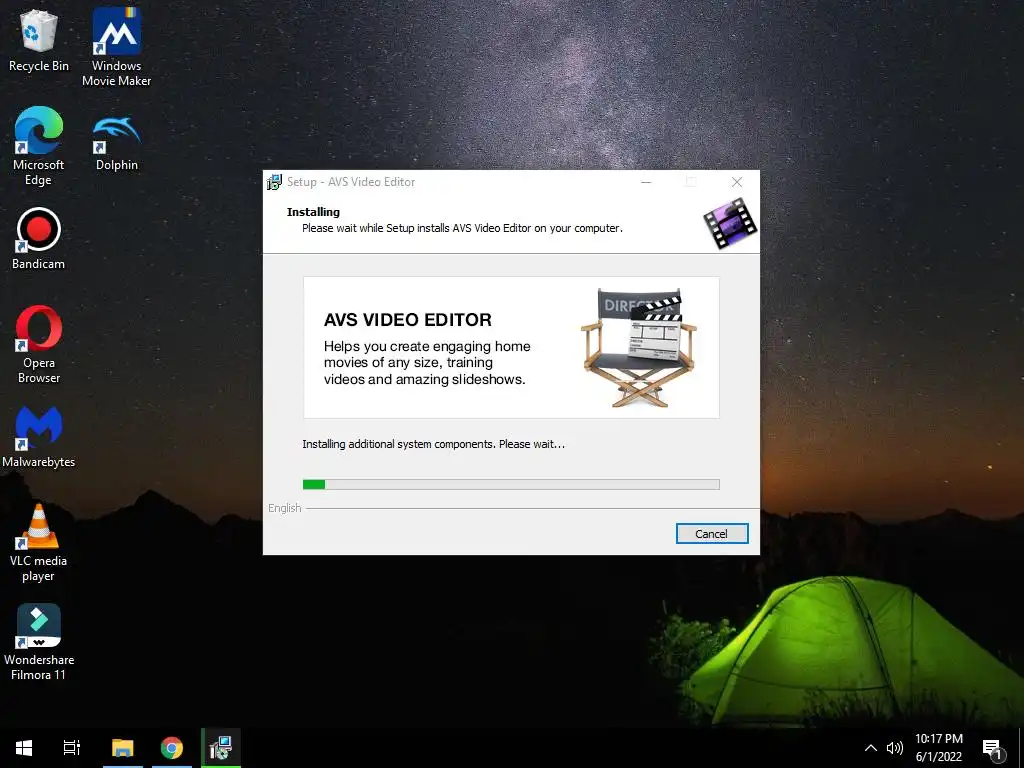Open Task View from the taskbar
Screen dimensions: 1024x768
tap(72, 748)
